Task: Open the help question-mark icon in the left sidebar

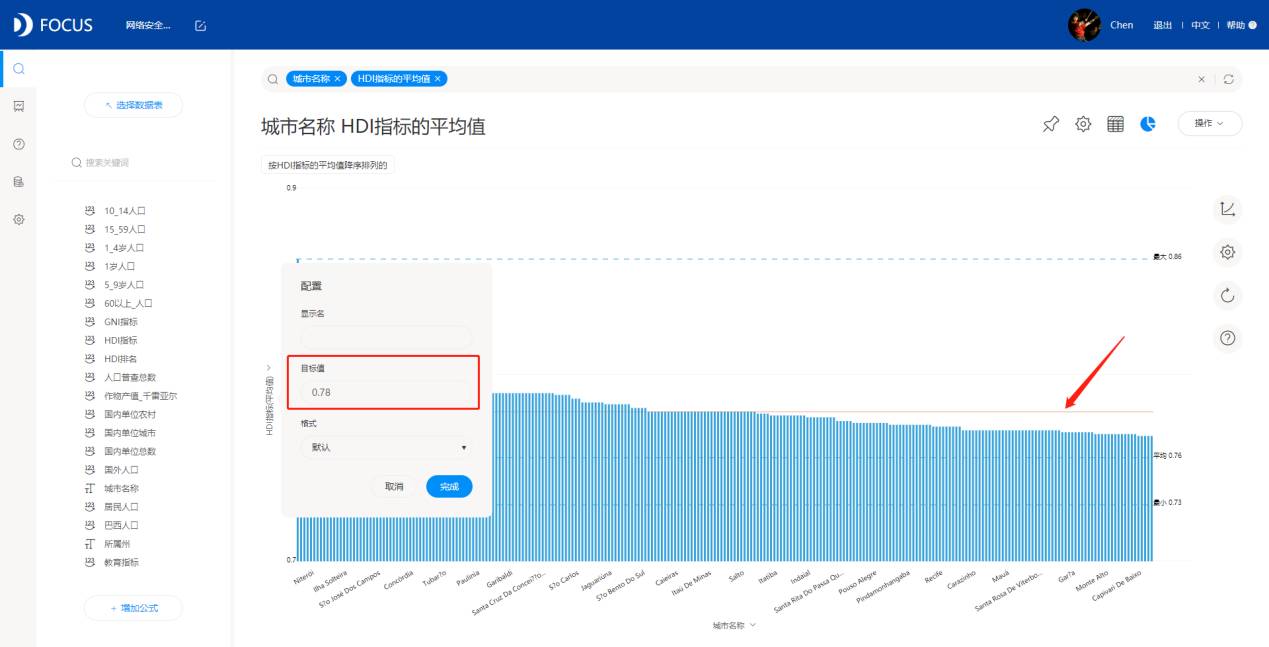Action: click(x=18, y=144)
